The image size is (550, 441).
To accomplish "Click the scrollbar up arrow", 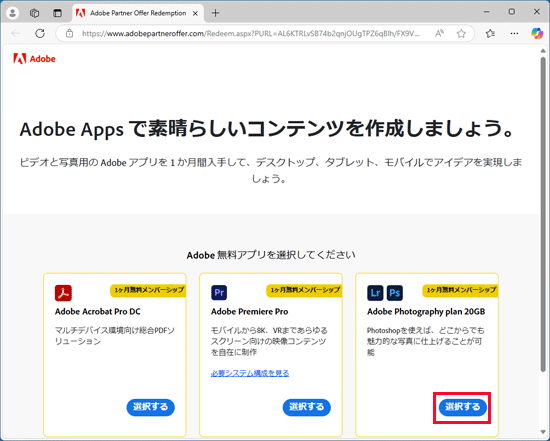I will pyautogui.click(x=543, y=51).
